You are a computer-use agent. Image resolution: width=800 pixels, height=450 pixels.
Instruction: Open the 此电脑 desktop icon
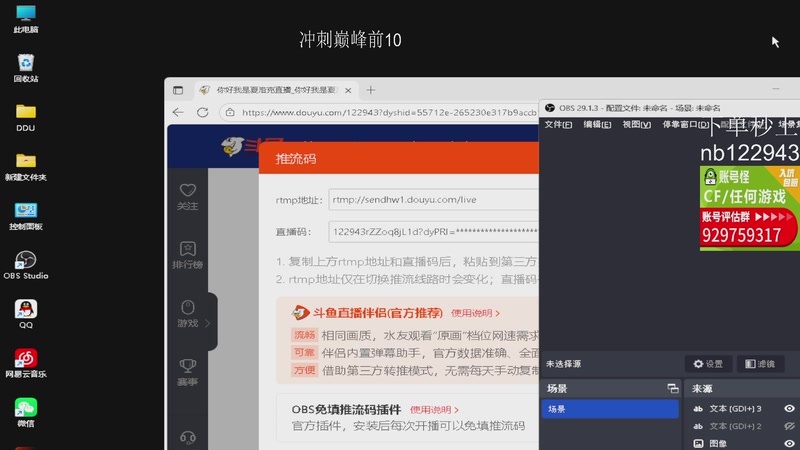26,19
